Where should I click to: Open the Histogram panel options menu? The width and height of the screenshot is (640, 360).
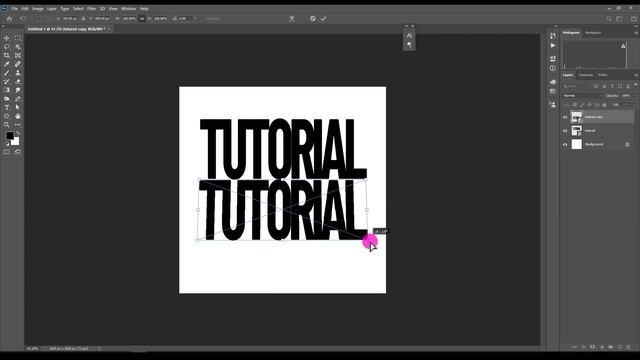(636, 33)
